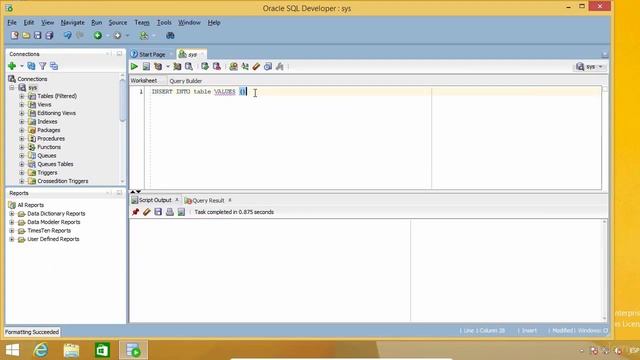Click the green Back navigation button
Image resolution: width=640 pixels, height=360 pixels.
point(98,36)
